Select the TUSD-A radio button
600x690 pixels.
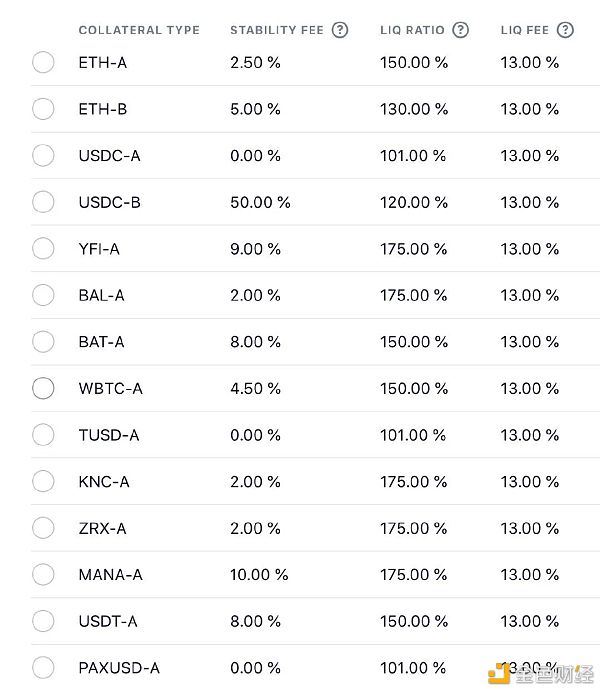point(43,435)
